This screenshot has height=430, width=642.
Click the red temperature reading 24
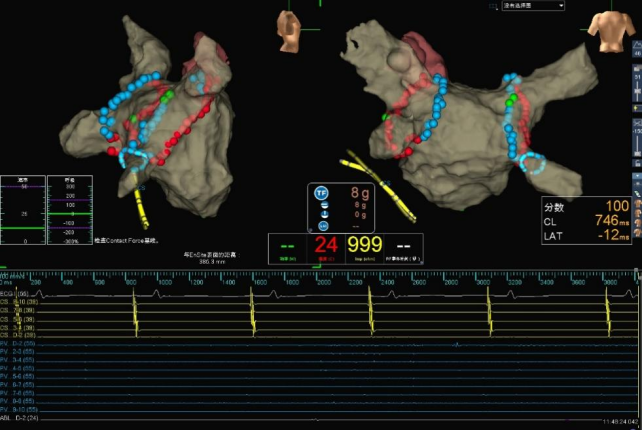[x=326, y=244]
